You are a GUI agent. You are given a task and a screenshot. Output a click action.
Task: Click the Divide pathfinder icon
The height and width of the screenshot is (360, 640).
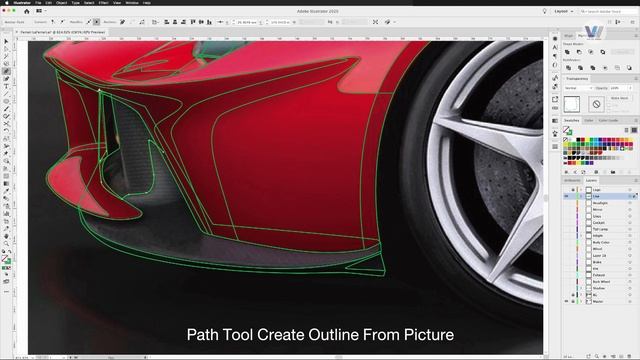pyautogui.click(x=568, y=67)
